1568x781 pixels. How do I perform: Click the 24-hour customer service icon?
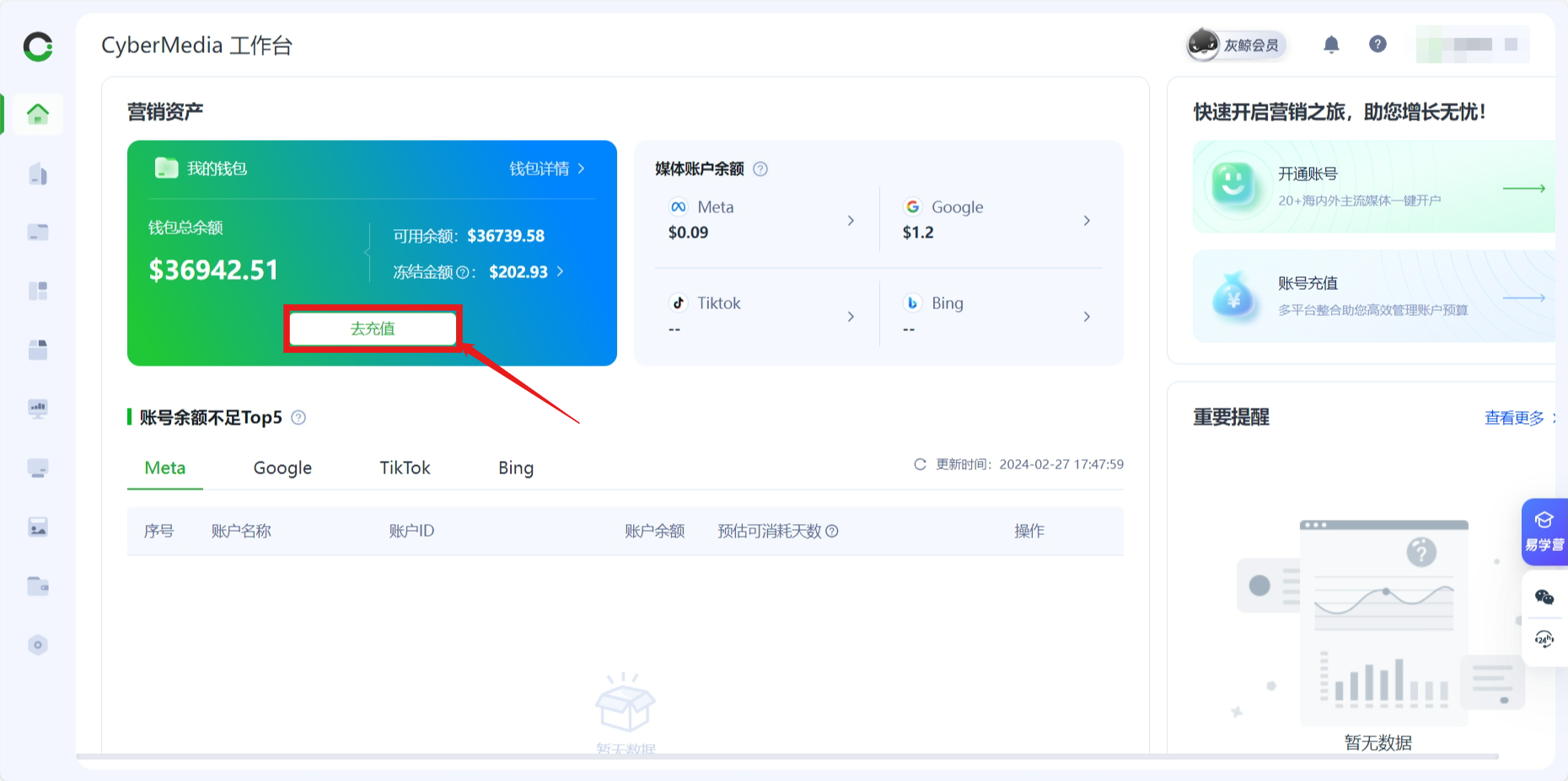click(1544, 639)
